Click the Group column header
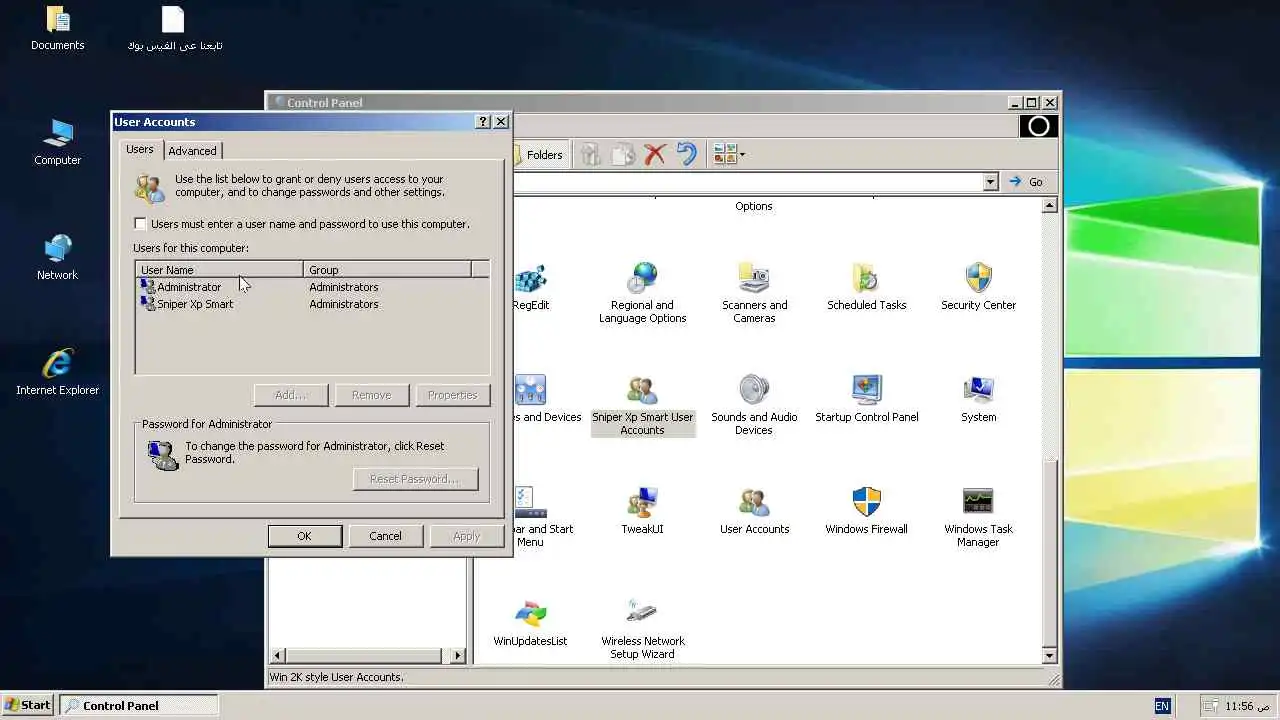This screenshot has height=720, width=1280. pyautogui.click(x=387, y=270)
